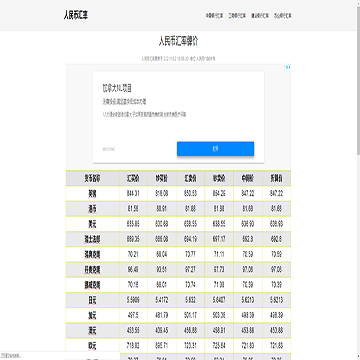Viewport: 360px width, 360px height.
Task: Click 日元 汇卖价 cell
Action: point(190,300)
